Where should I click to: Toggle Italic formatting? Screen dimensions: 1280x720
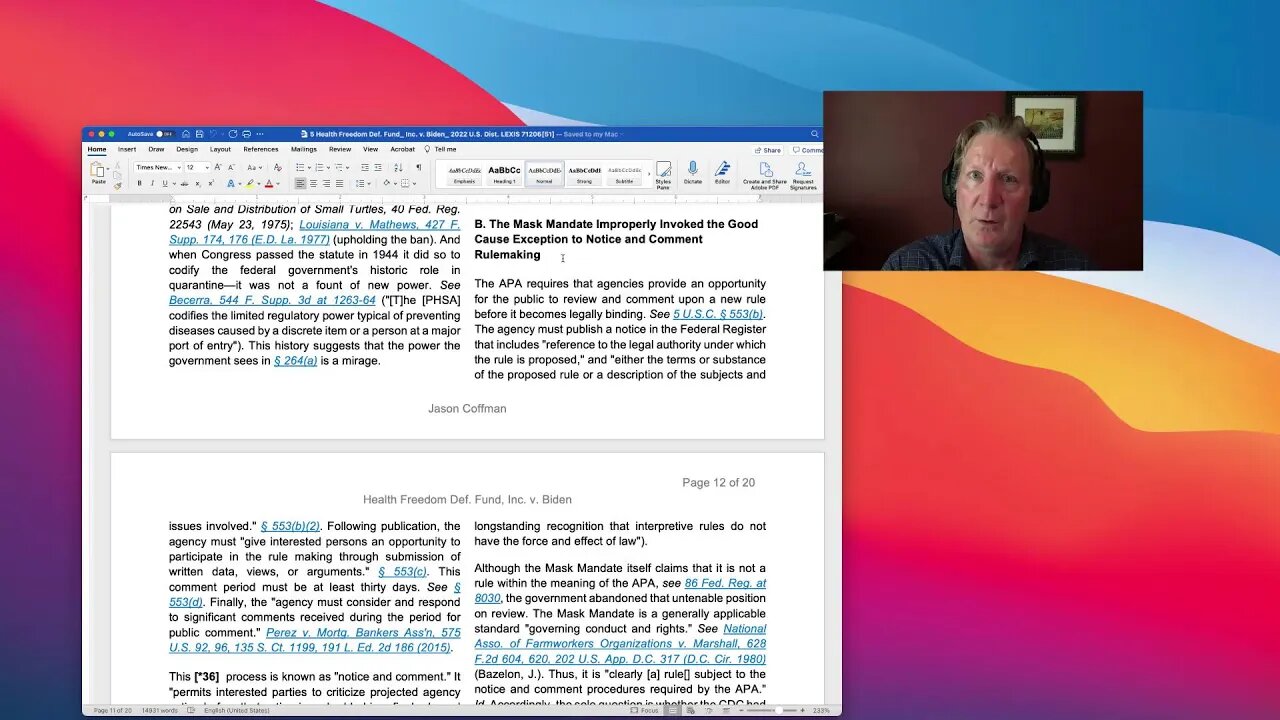tap(152, 184)
